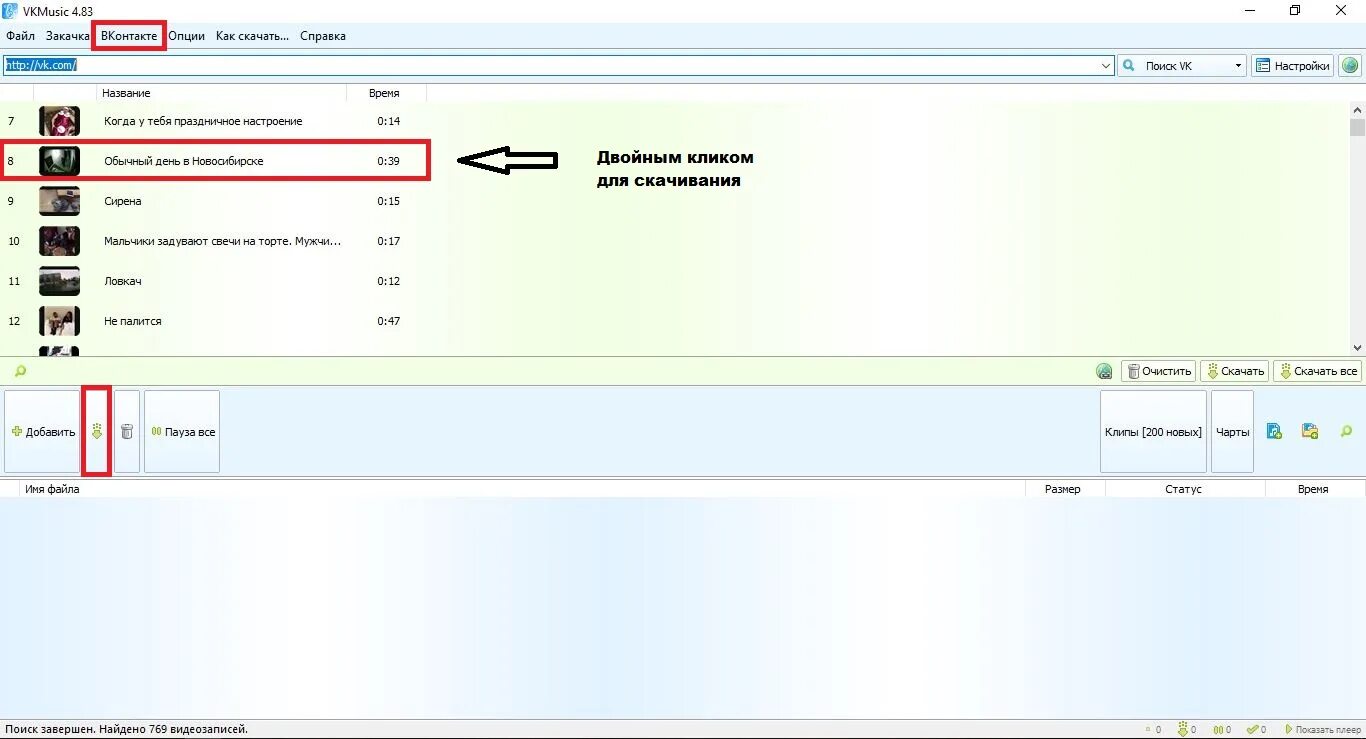
Task: Click Скачать to download selected item
Action: [1234, 371]
